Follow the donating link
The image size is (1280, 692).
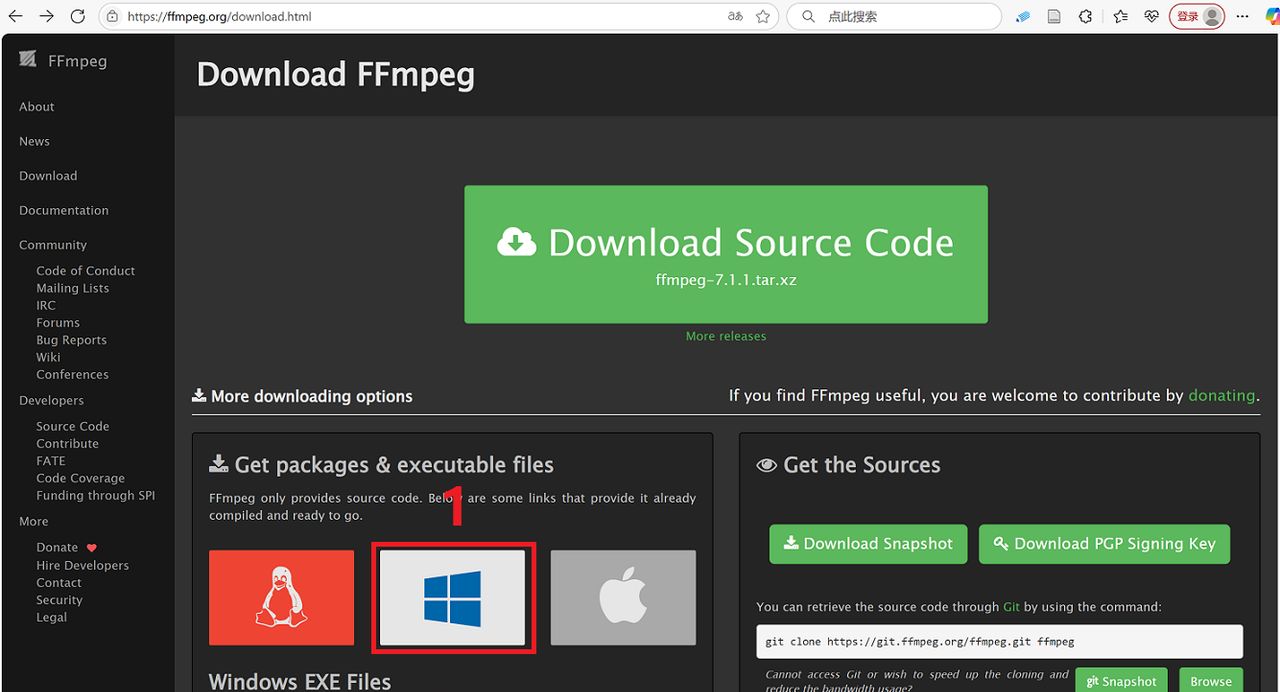(x=1221, y=395)
